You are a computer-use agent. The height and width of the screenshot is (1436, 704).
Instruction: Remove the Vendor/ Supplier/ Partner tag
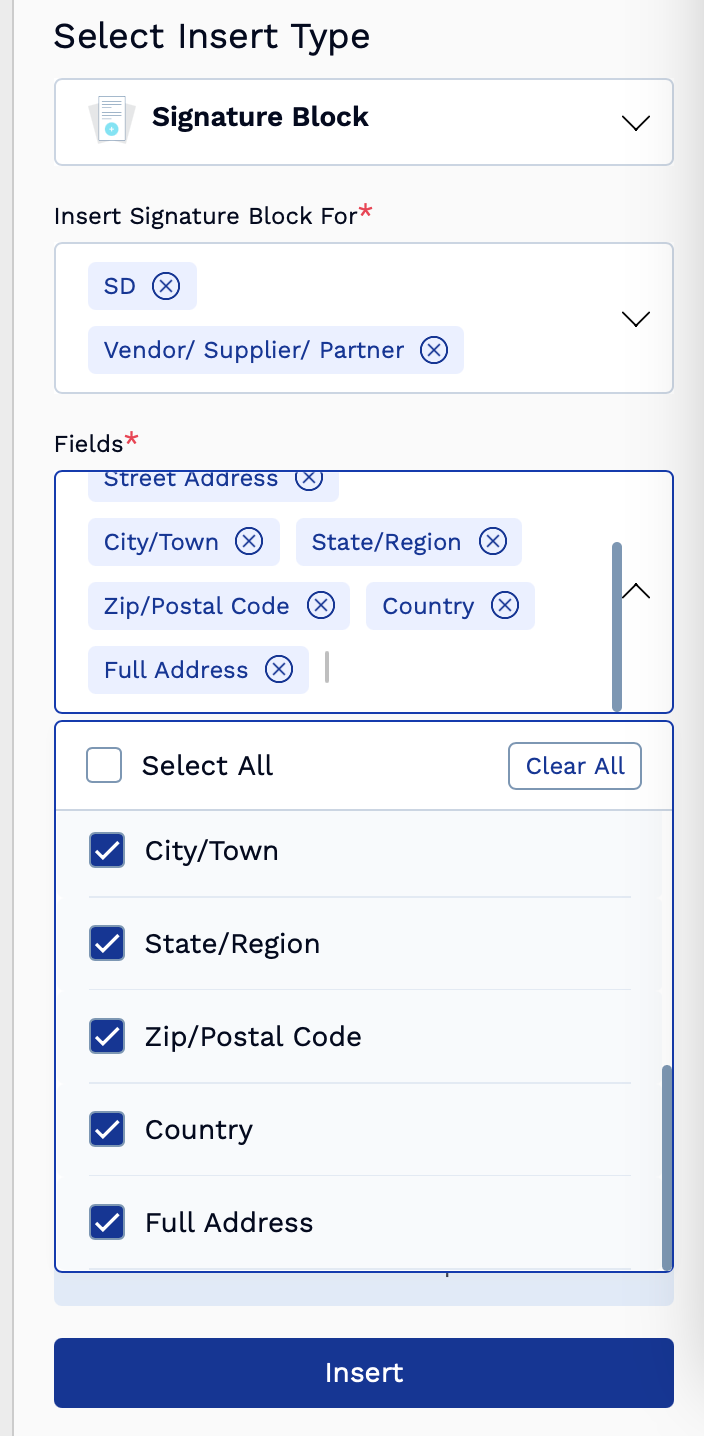[434, 350]
